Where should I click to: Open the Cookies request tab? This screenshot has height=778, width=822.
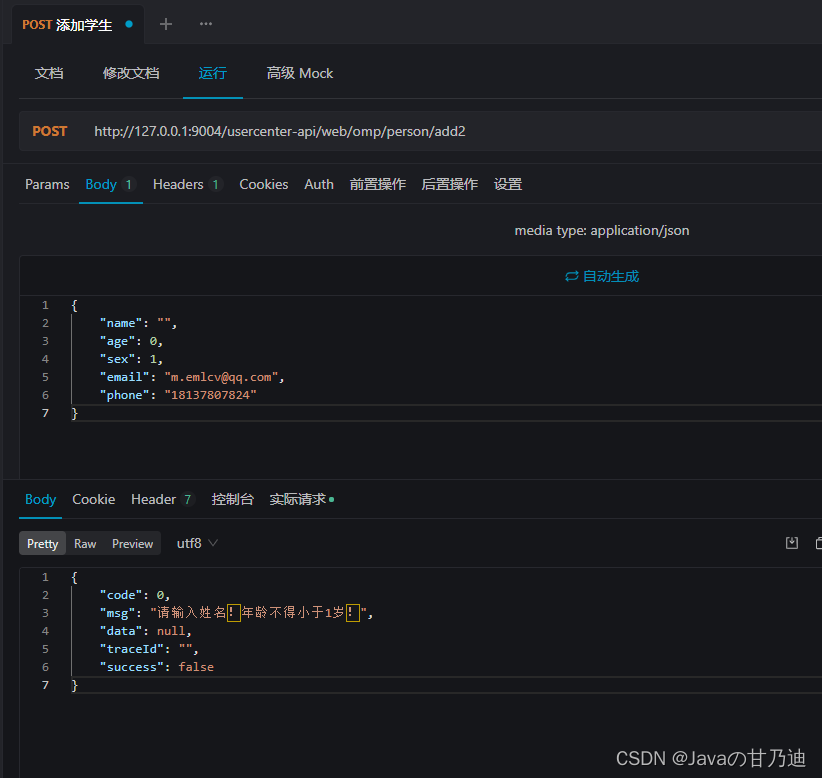point(264,185)
